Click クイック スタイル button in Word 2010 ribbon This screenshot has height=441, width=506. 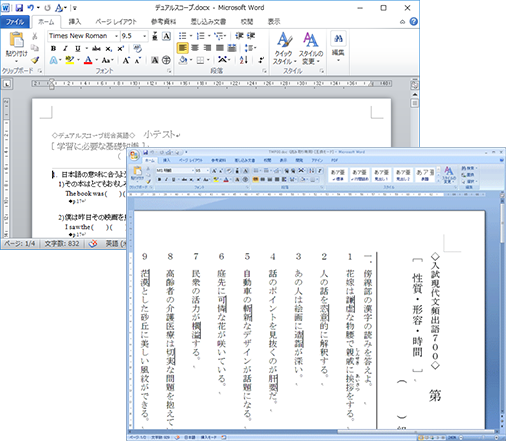pyautogui.click(x=284, y=48)
